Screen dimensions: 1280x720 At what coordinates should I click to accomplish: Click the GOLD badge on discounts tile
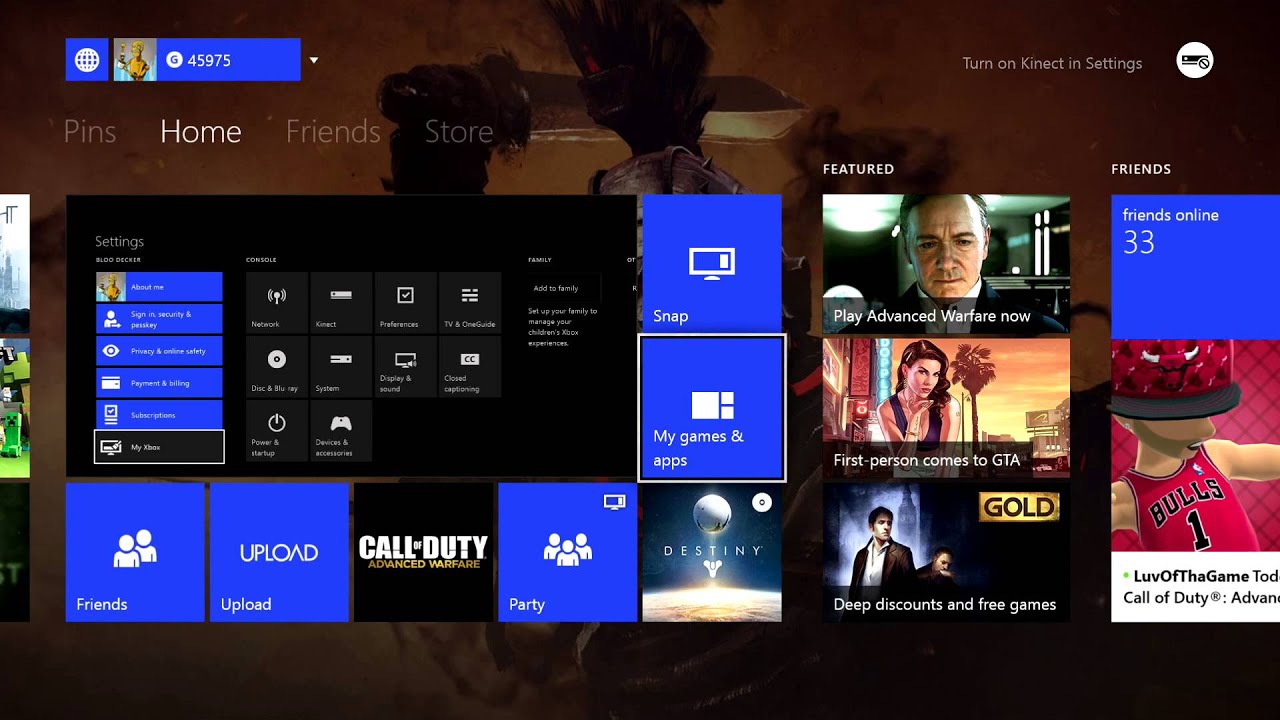coord(1019,507)
